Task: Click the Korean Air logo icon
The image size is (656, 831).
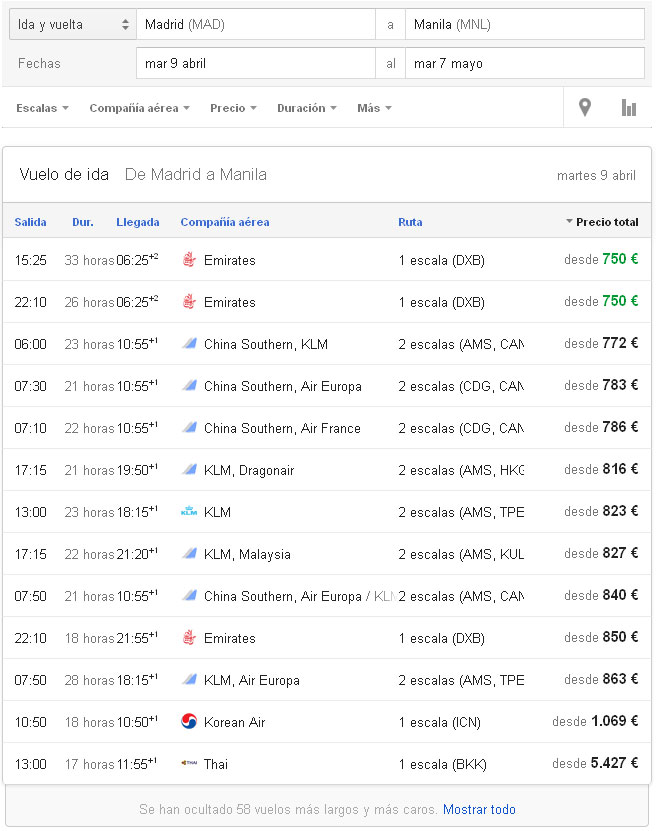Action: click(189, 722)
